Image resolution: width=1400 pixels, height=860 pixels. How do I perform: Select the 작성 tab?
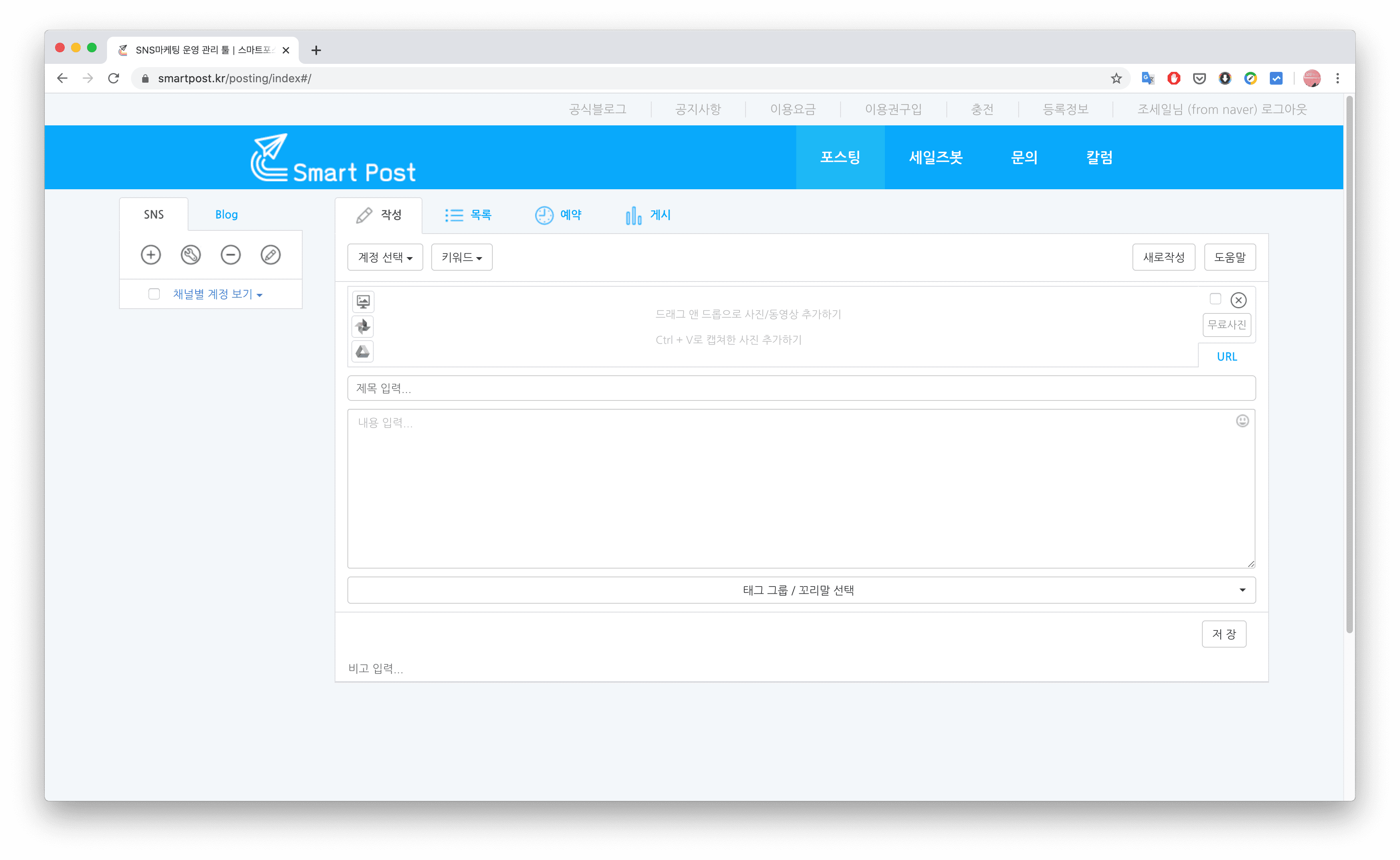(378, 215)
